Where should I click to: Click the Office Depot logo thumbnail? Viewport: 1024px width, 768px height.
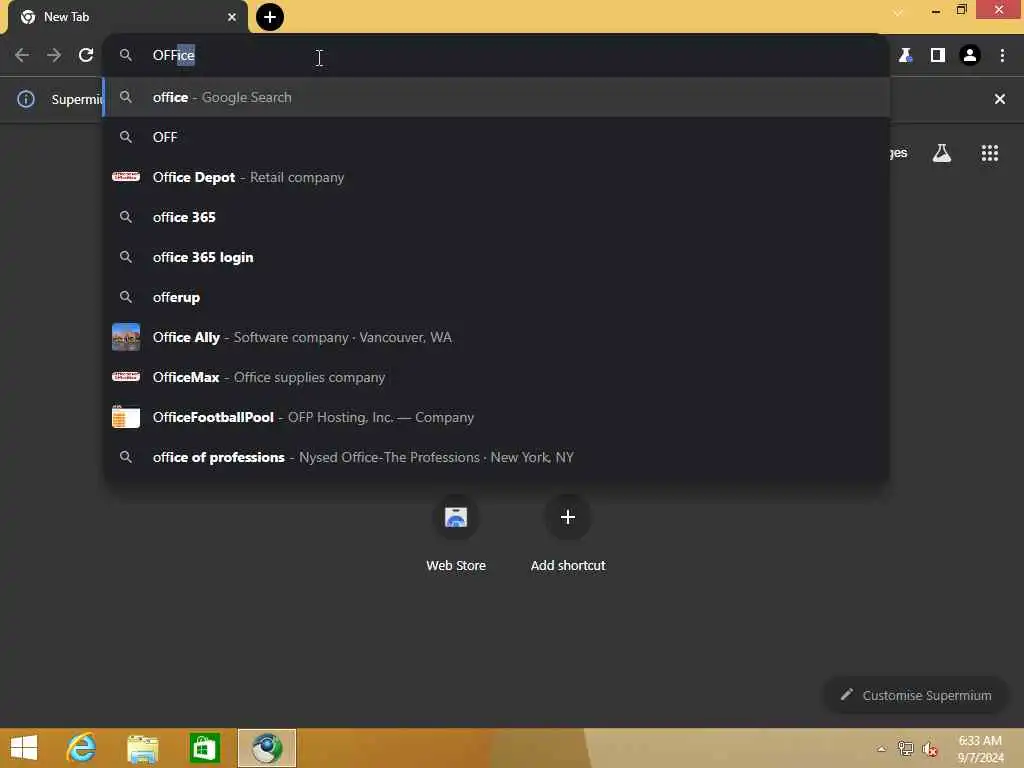click(126, 176)
